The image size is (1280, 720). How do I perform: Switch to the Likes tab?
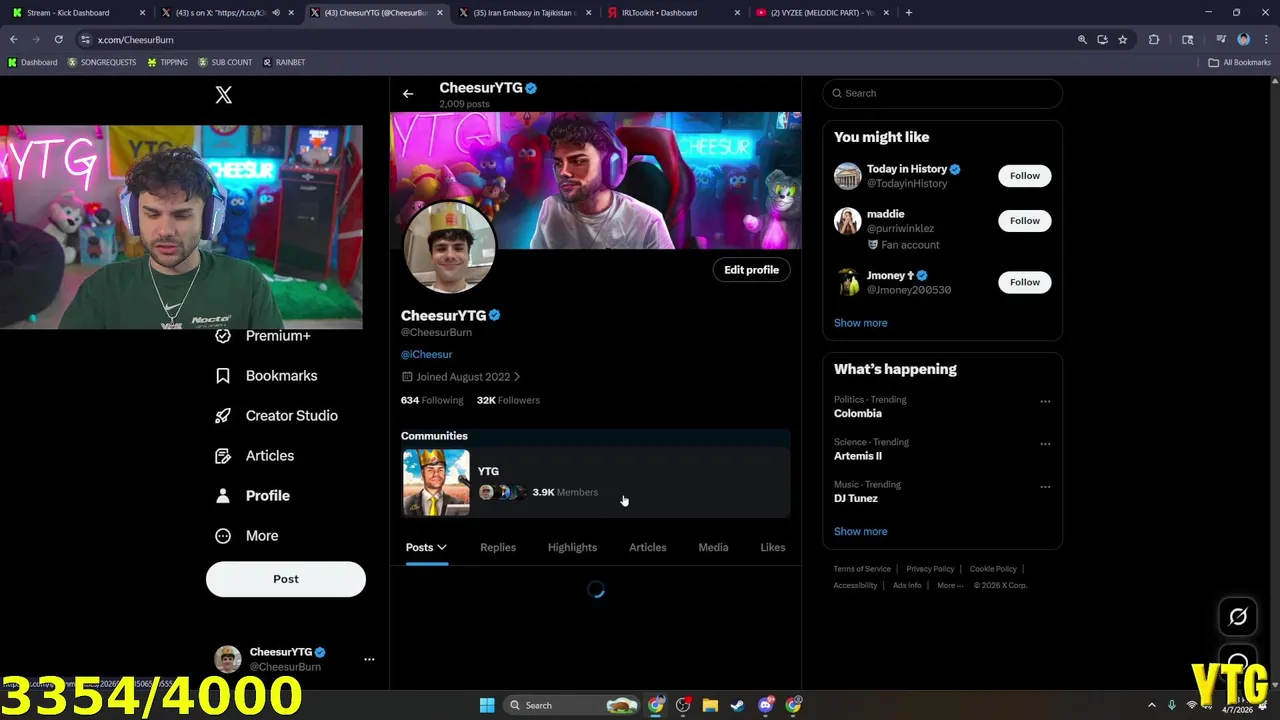click(x=773, y=548)
